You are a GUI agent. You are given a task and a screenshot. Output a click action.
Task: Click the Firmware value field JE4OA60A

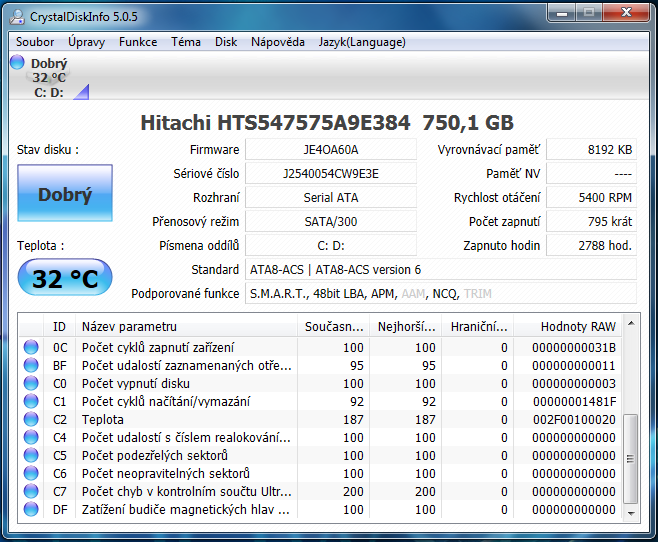click(330, 150)
